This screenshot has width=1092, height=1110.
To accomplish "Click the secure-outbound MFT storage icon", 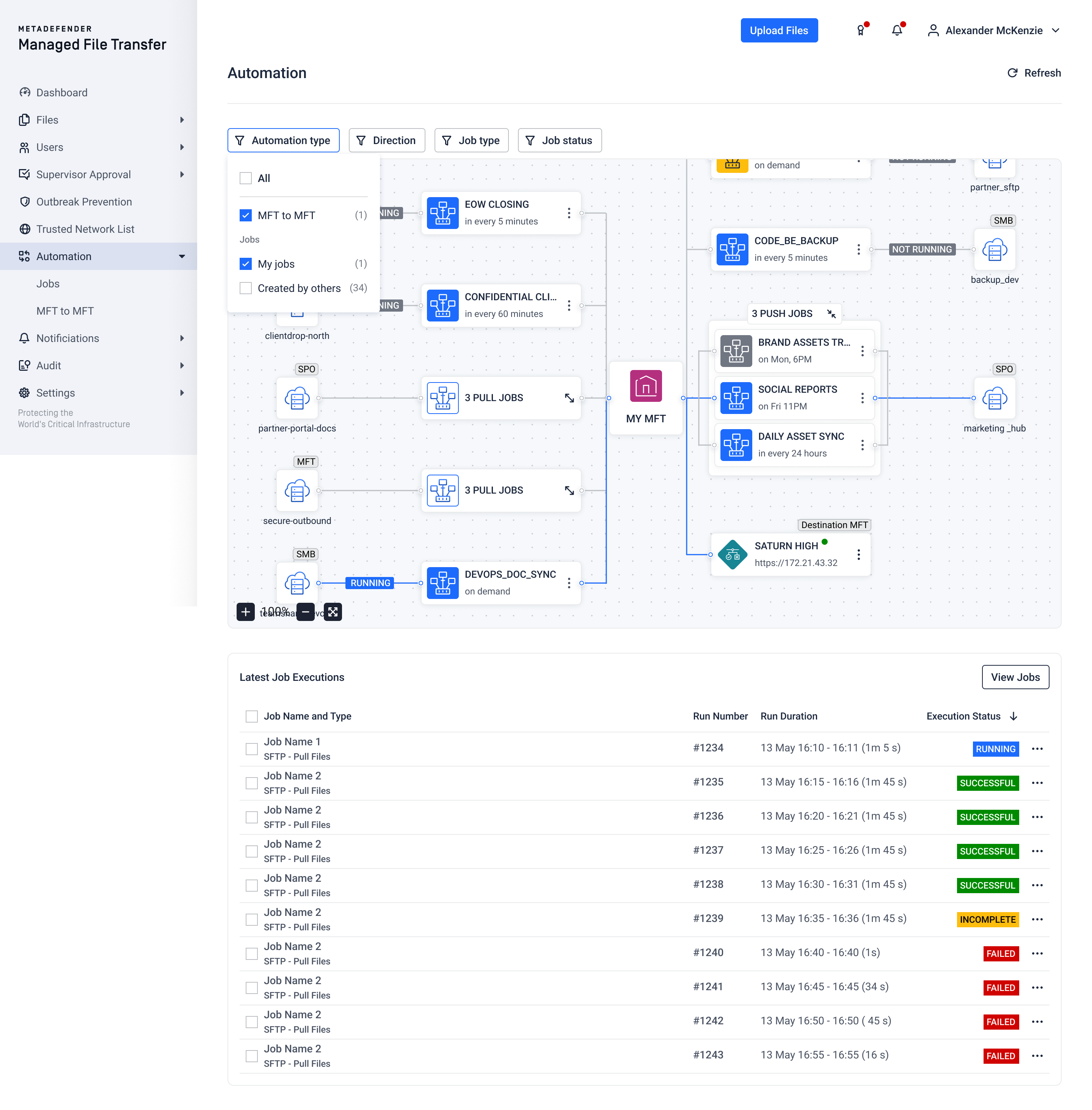I will click(x=297, y=490).
